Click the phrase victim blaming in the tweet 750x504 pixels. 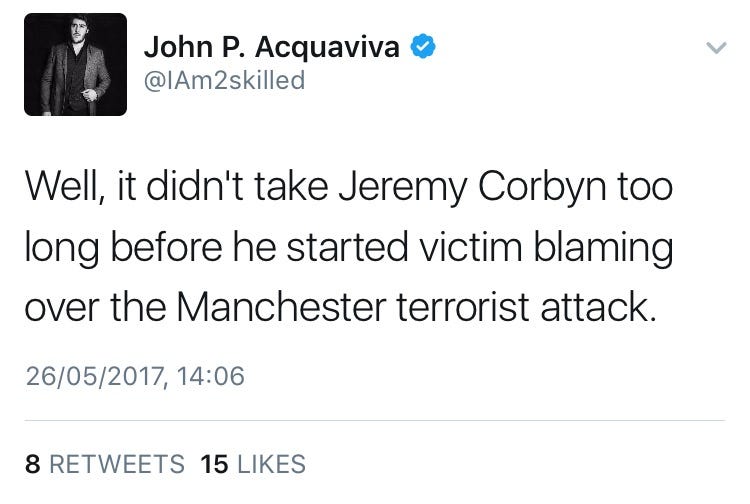(546, 249)
